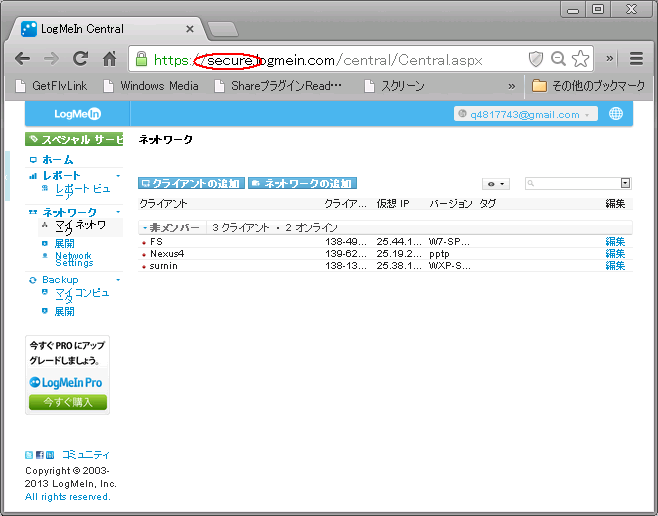Show hidden extensions with the toolbar chevron

(x=610, y=58)
